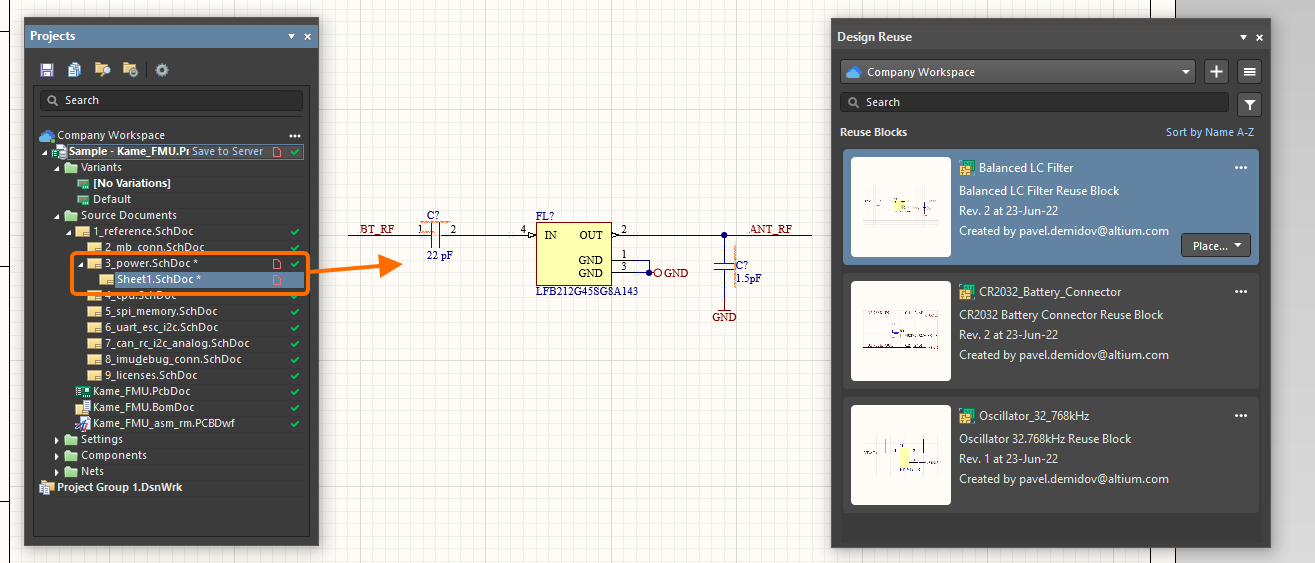Click the Search field in Design Reuse panel

tap(1035, 102)
